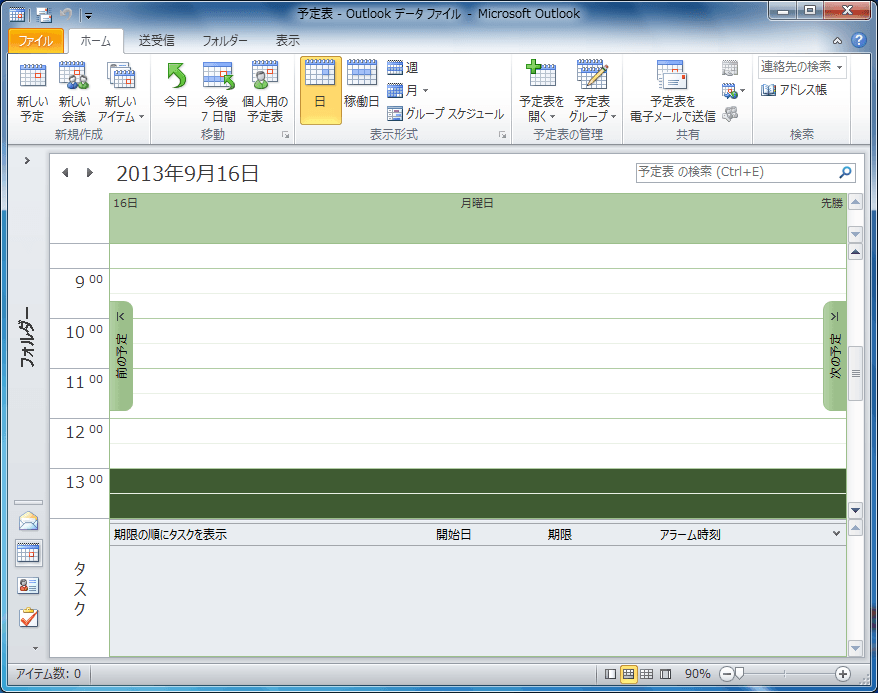Viewport: 878px width, 693px height.
Task: Zoom in with the plus button
Action: pos(843,674)
